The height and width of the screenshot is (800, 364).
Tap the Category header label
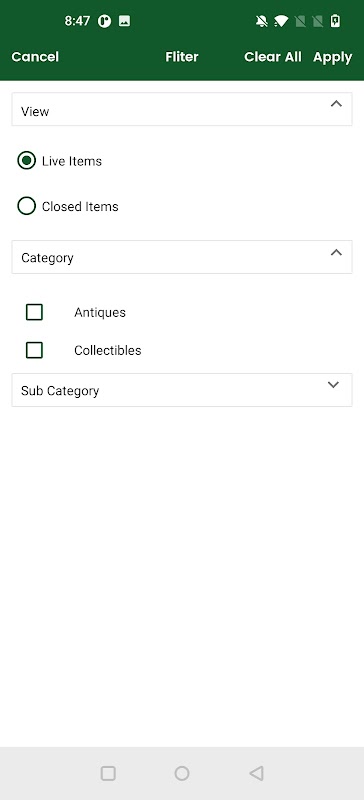coord(47,258)
